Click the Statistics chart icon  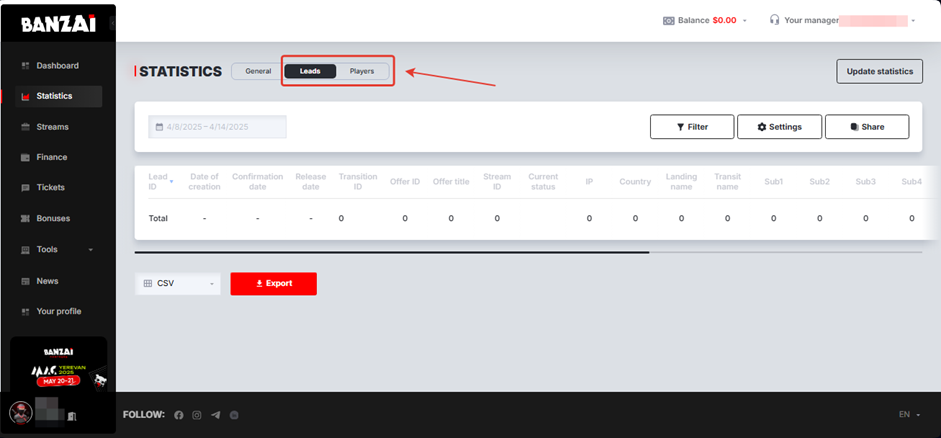click(x=25, y=96)
